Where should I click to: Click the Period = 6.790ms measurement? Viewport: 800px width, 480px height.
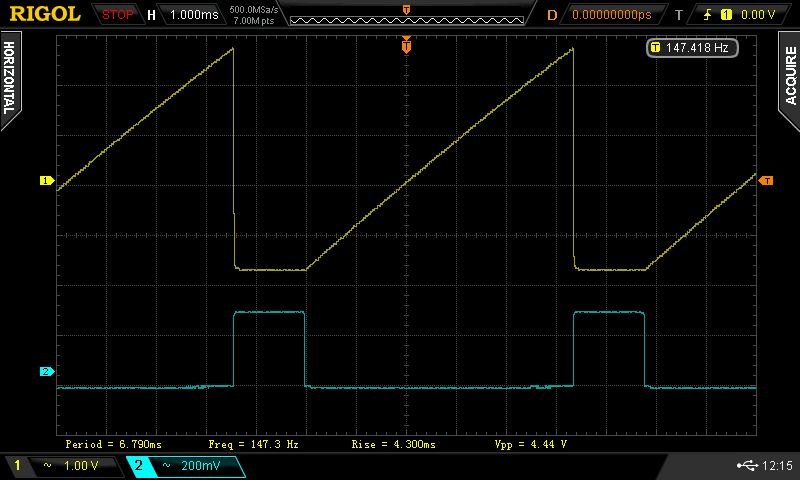tap(113, 444)
